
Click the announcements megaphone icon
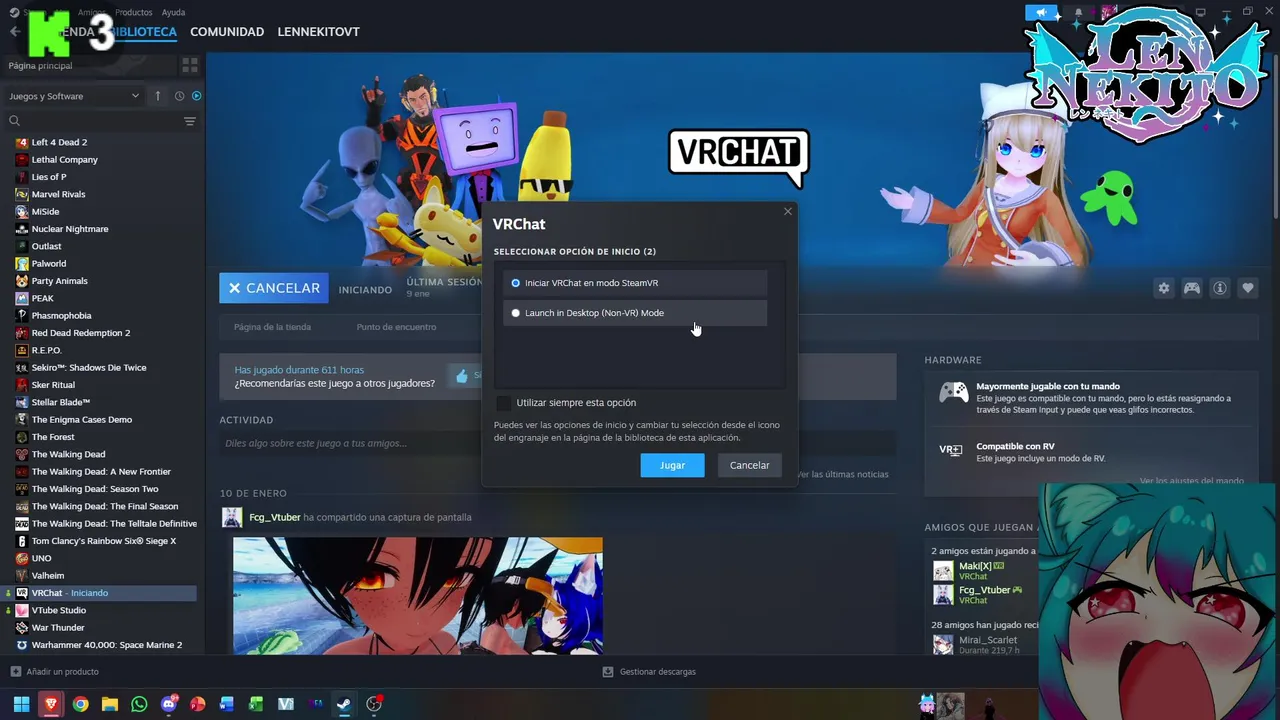pos(1041,12)
